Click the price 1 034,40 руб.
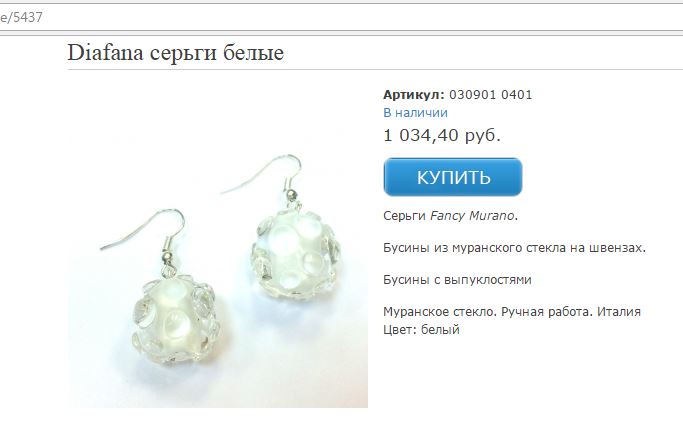Screen dimensions: 683x434 click(x=442, y=135)
